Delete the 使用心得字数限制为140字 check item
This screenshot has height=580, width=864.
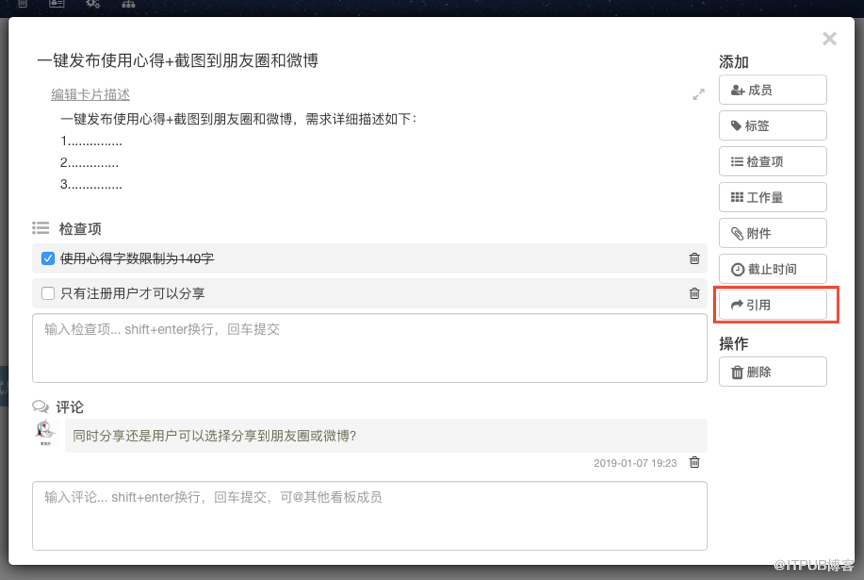pyautogui.click(x=694, y=258)
